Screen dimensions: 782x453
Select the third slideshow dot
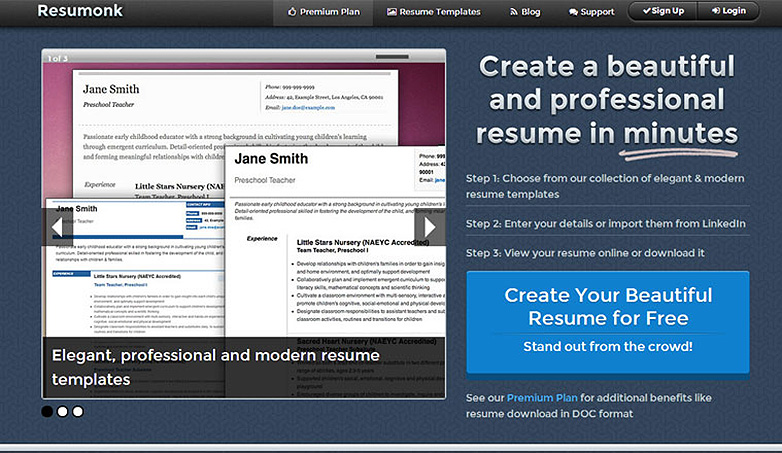[x=78, y=412]
